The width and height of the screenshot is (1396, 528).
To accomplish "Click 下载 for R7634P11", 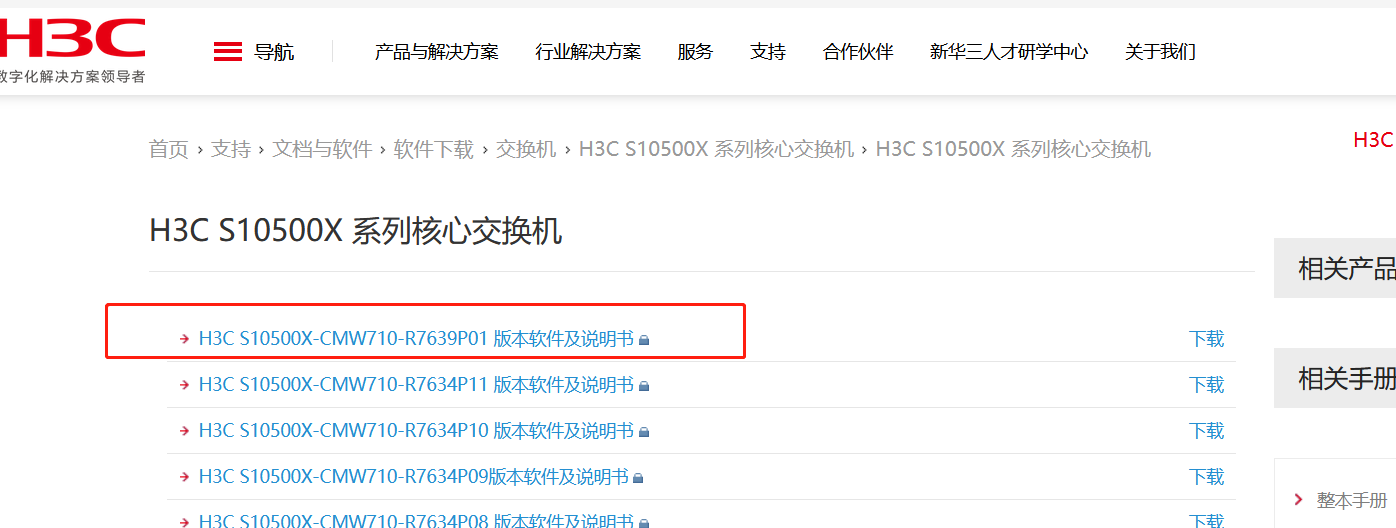I will pyautogui.click(x=1206, y=385).
